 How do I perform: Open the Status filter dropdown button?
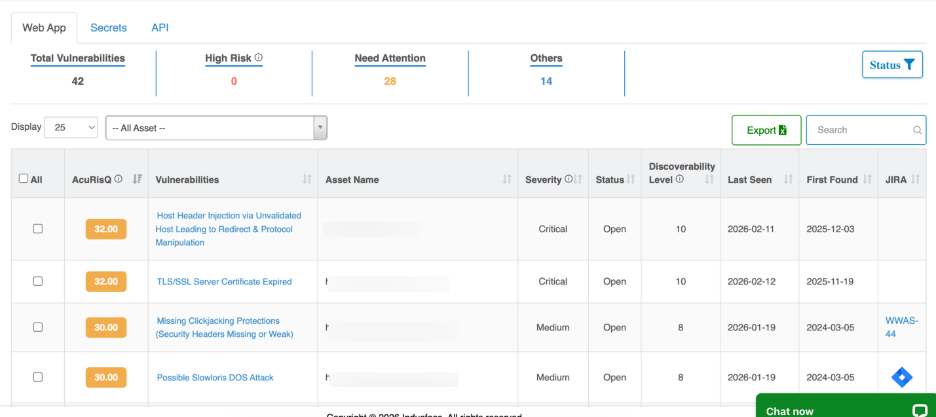click(x=892, y=65)
